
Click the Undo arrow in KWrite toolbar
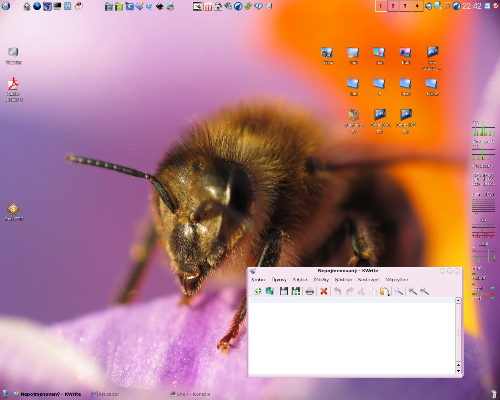[x=337, y=291]
